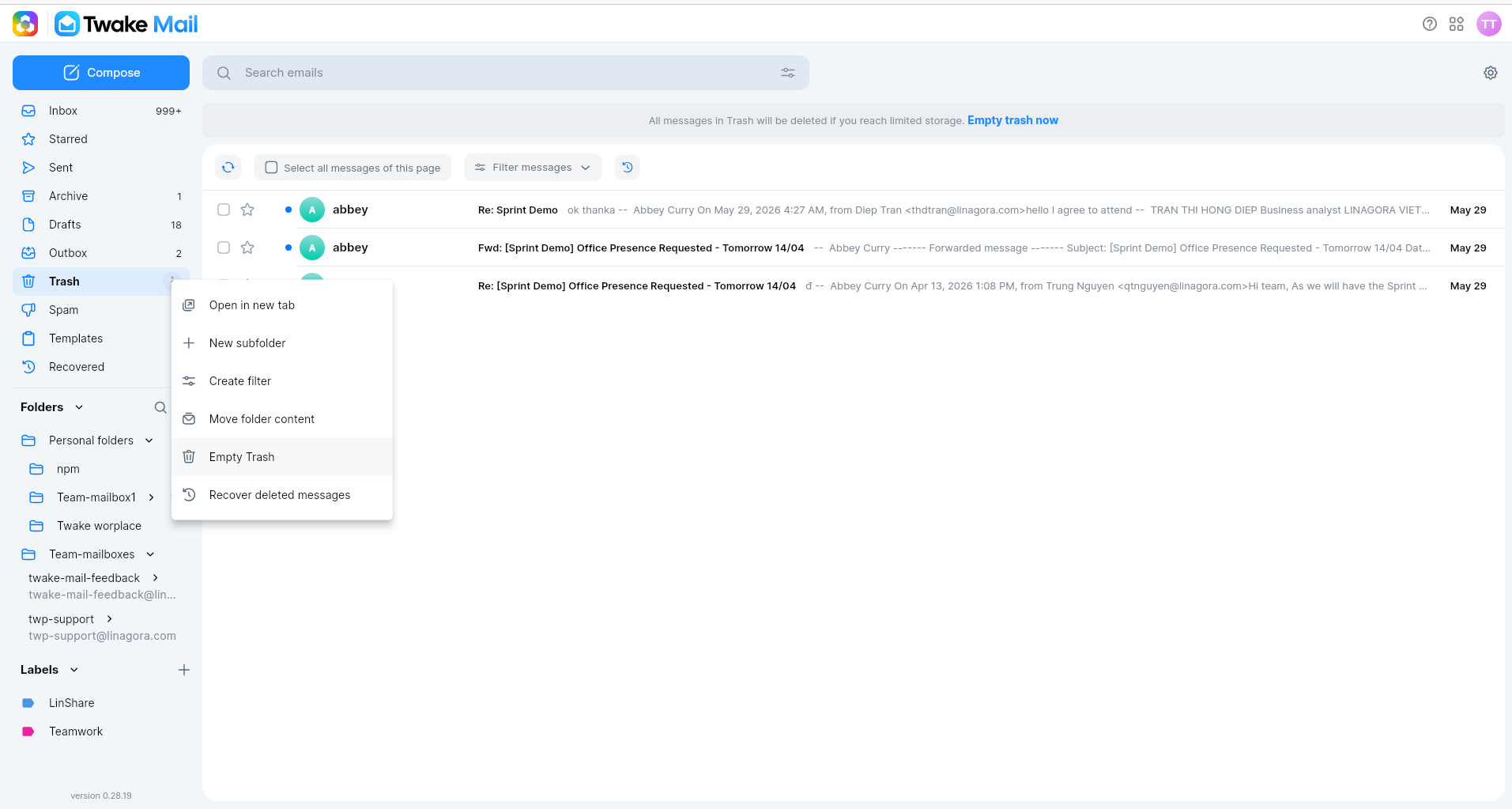This screenshot has height=809, width=1512.
Task: Star the Re: Sprint Demo email
Action: (x=247, y=210)
